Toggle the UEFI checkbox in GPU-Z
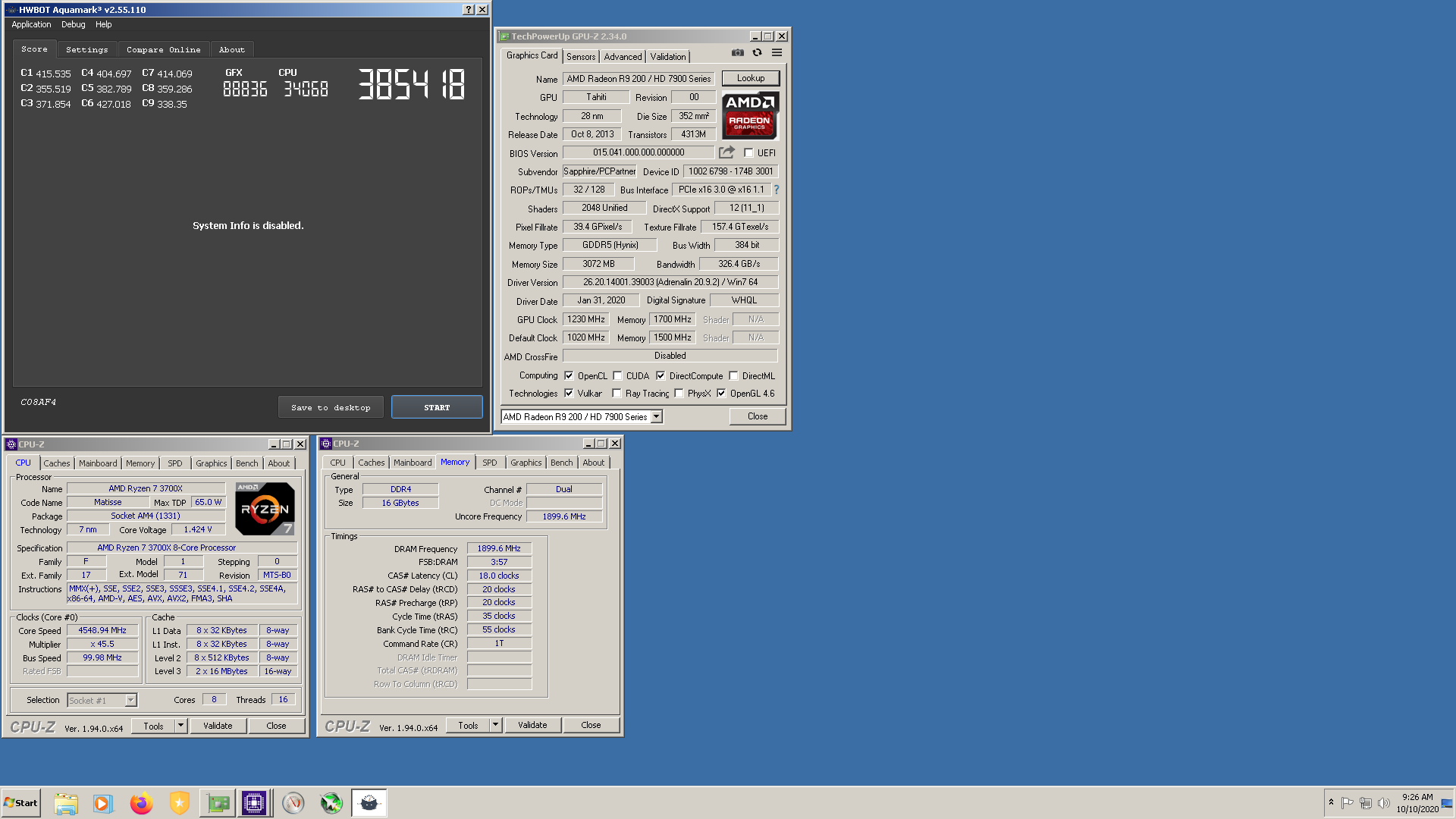This screenshot has height=819, width=1456. tap(748, 152)
